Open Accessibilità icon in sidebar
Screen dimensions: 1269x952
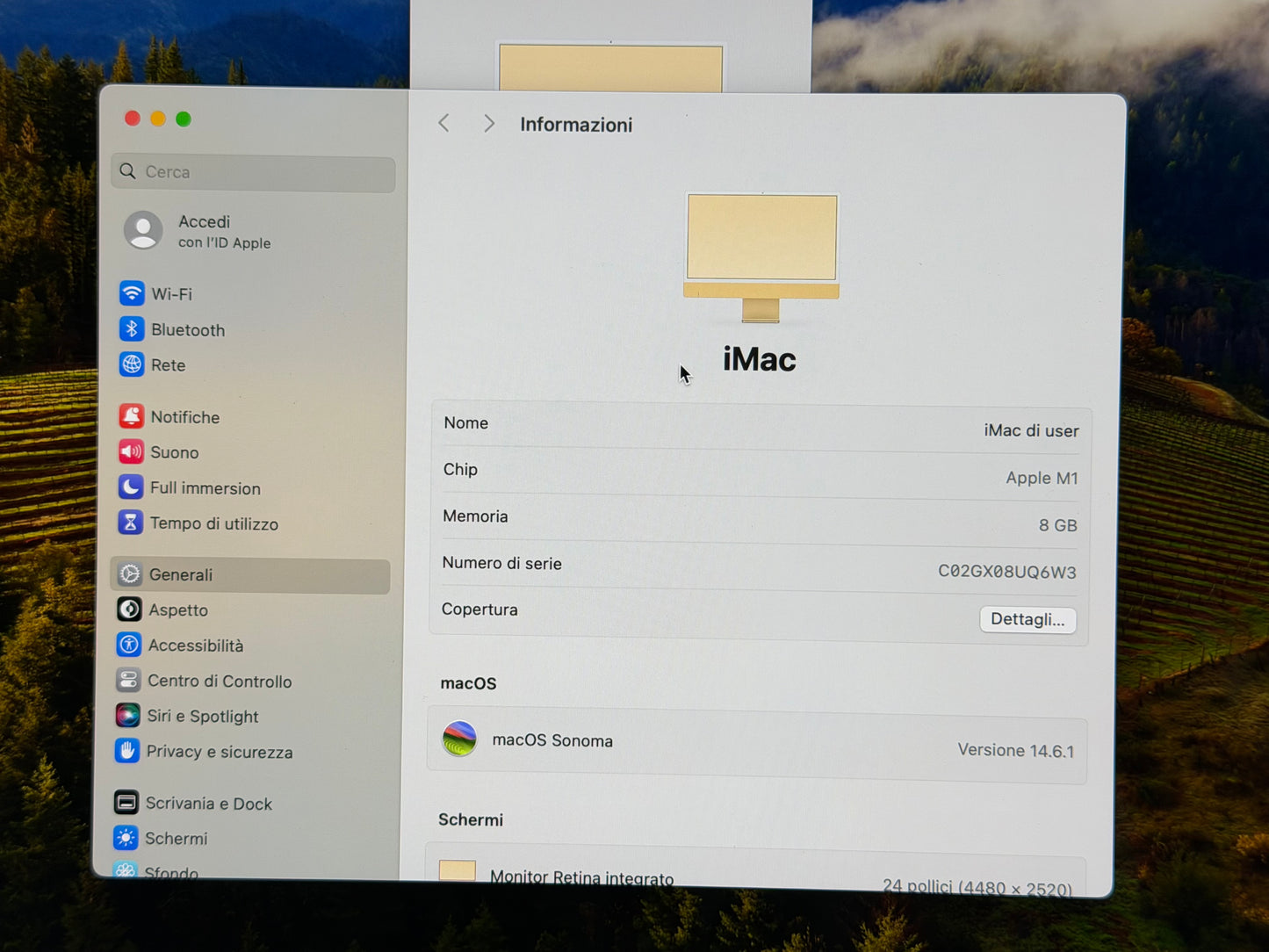pos(129,645)
